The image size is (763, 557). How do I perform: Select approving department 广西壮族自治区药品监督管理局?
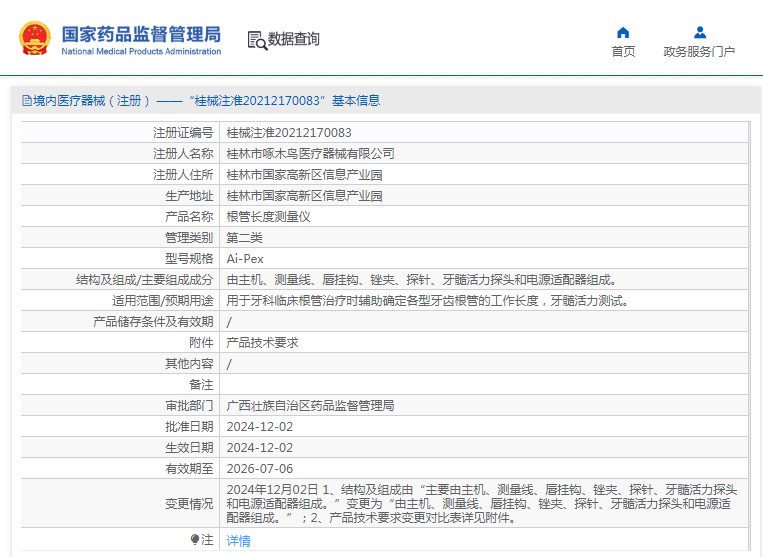[x=310, y=405]
